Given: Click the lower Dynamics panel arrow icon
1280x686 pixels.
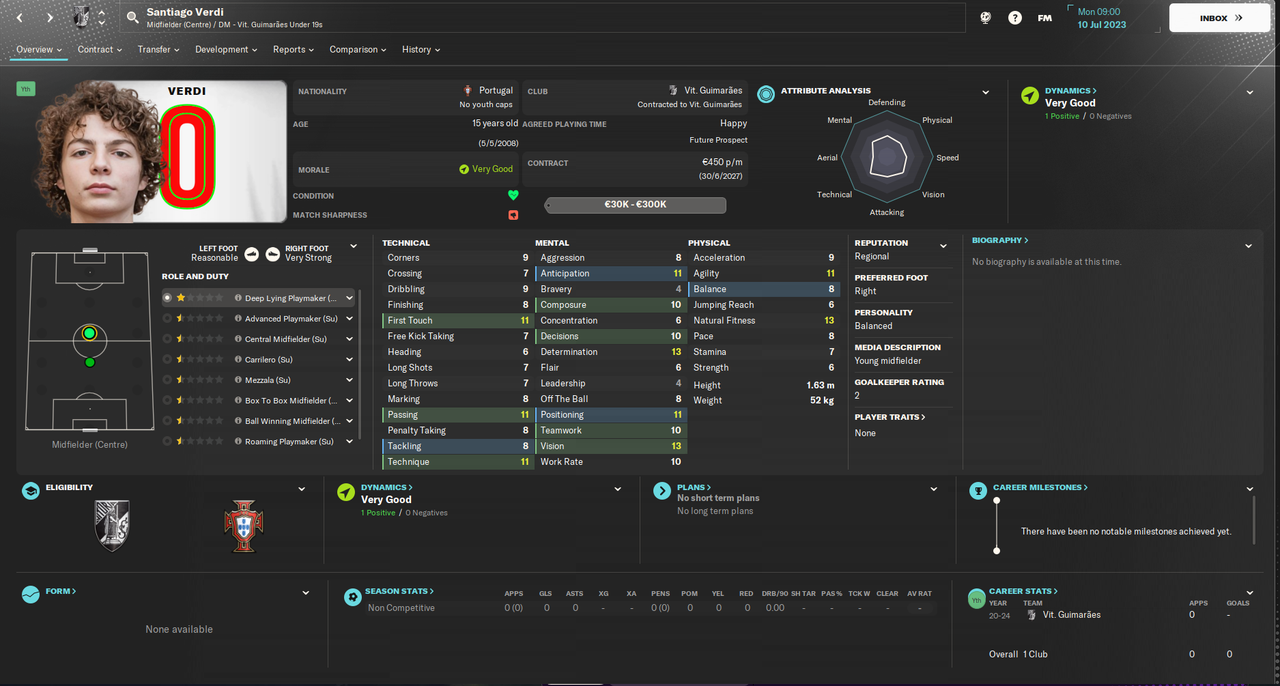Looking at the screenshot, I should [x=345, y=492].
